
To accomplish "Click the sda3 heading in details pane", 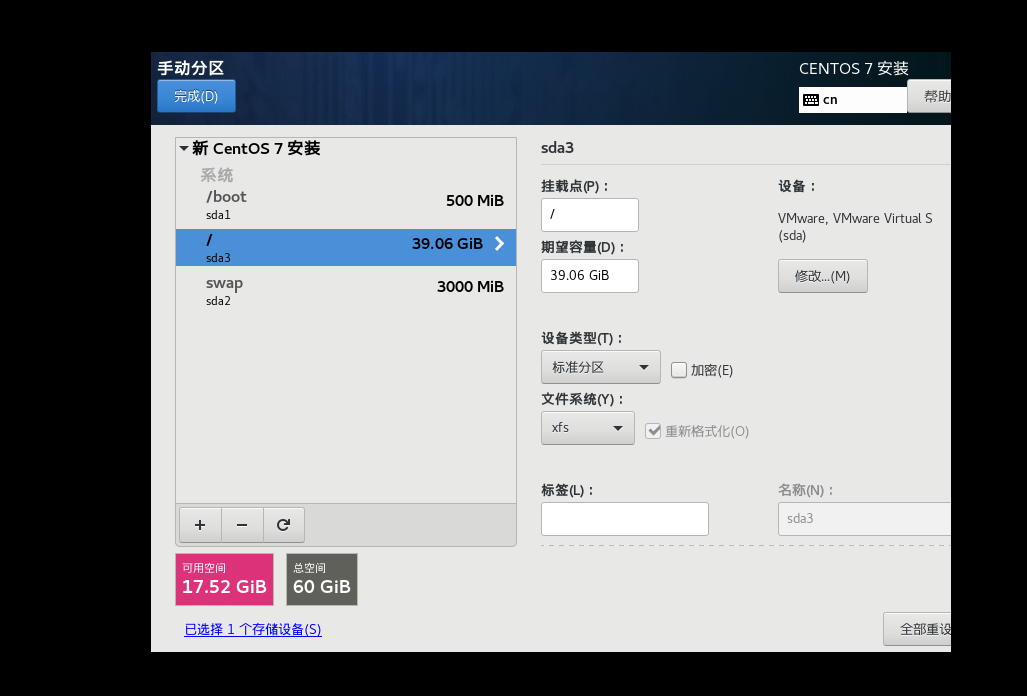I will tap(557, 147).
